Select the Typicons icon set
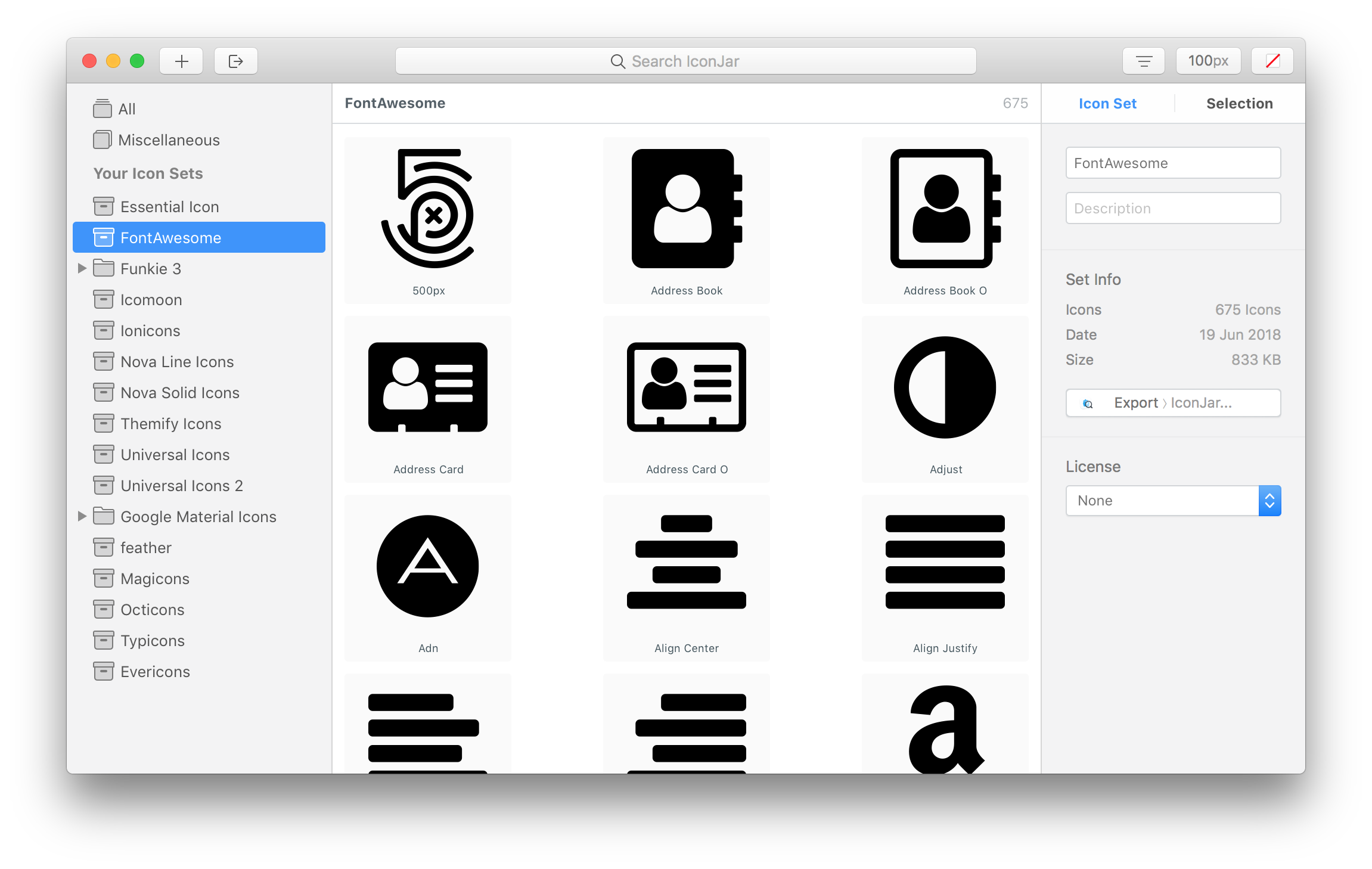1372x869 pixels. tap(199, 641)
